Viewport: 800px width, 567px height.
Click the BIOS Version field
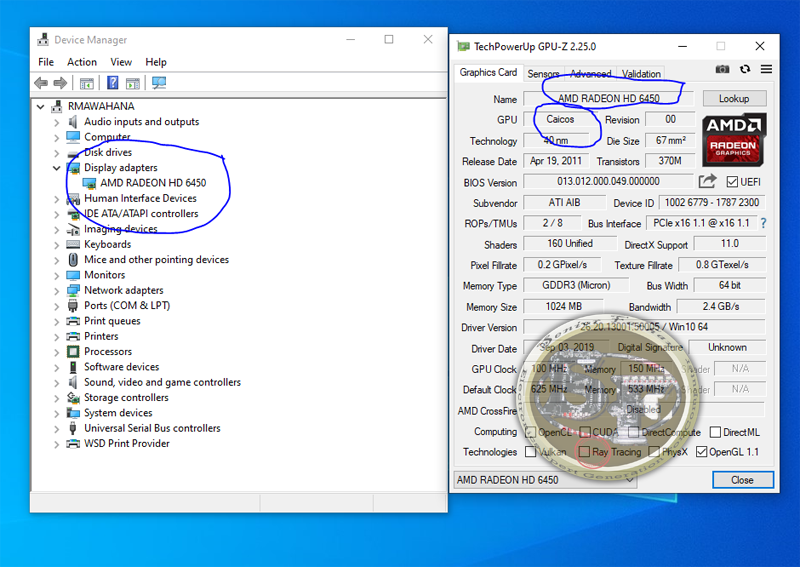[x=608, y=181]
